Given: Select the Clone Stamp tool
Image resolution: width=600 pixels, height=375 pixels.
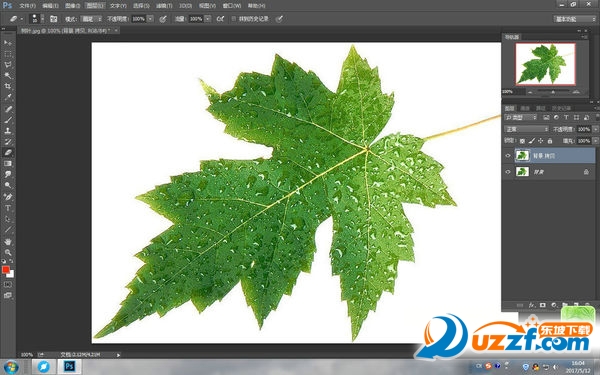Looking at the screenshot, I should pyautogui.click(x=8, y=130).
